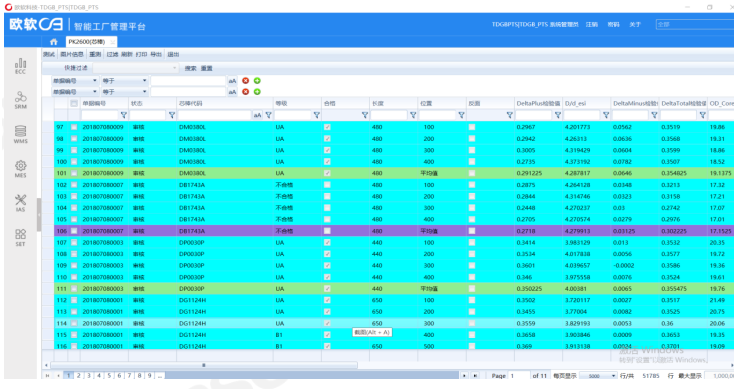Jump to the first page of results
This screenshot has height=389, width=734.
coord(47,375)
